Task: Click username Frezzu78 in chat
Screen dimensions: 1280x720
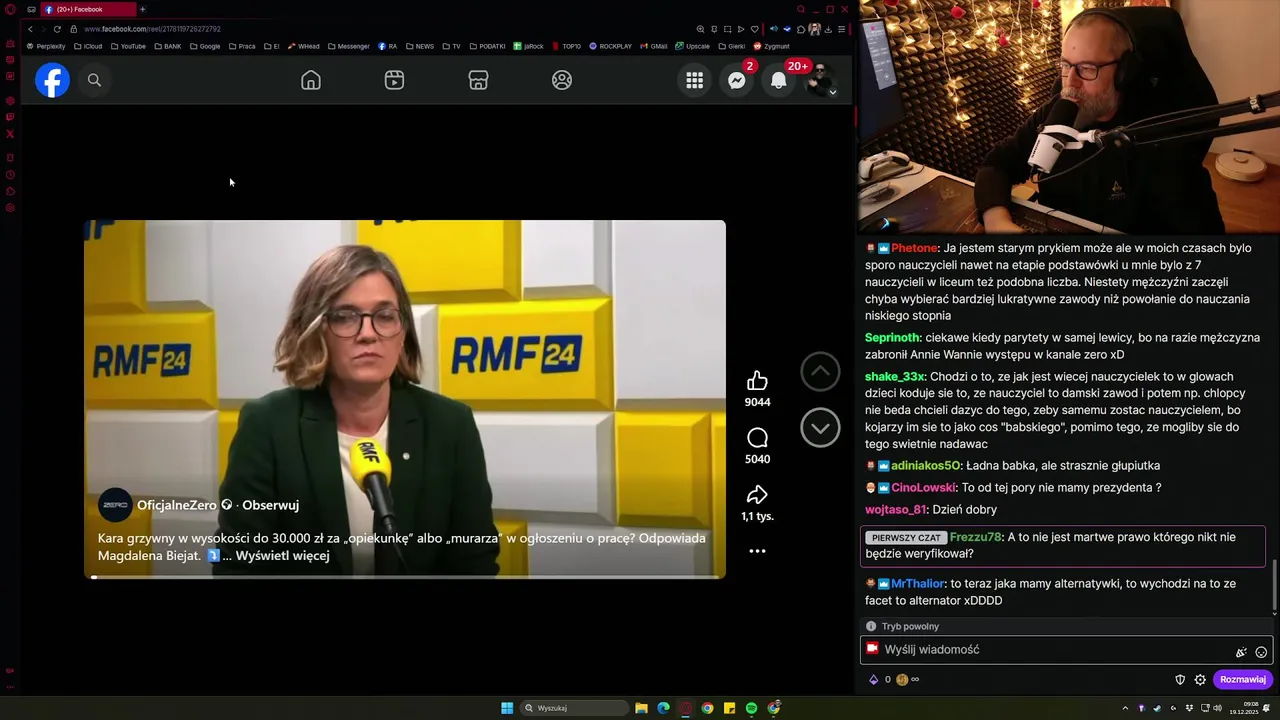Action: (x=975, y=537)
